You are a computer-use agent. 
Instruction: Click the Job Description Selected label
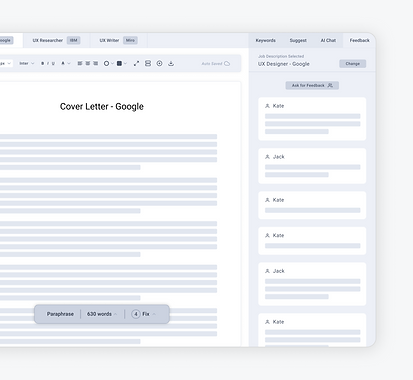coord(281,56)
